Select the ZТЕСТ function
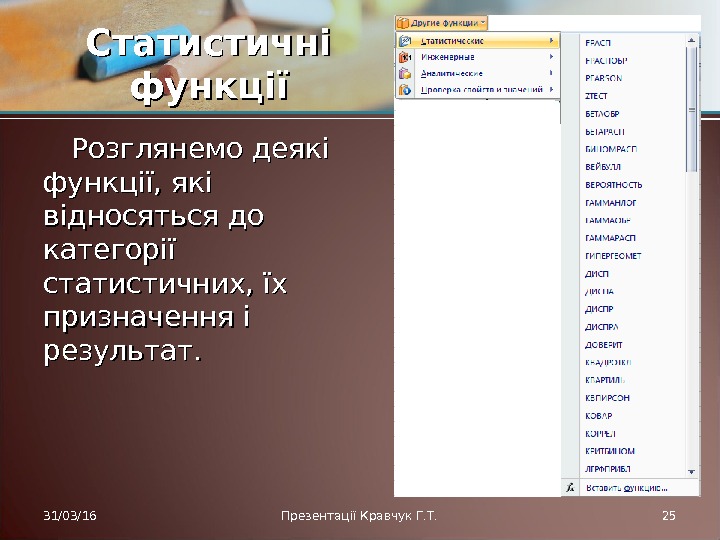The height and width of the screenshot is (540, 720). pos(596,96)
